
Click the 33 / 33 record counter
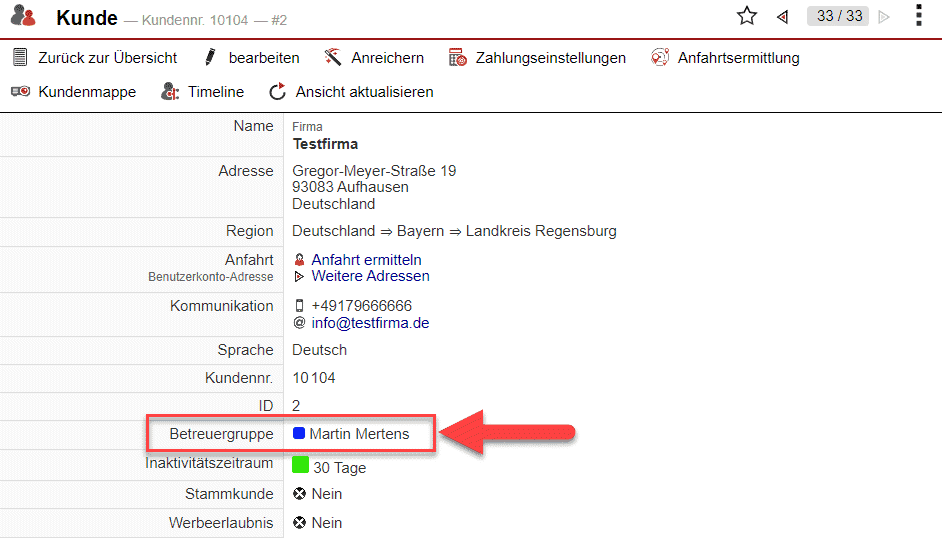pos(838,17)
